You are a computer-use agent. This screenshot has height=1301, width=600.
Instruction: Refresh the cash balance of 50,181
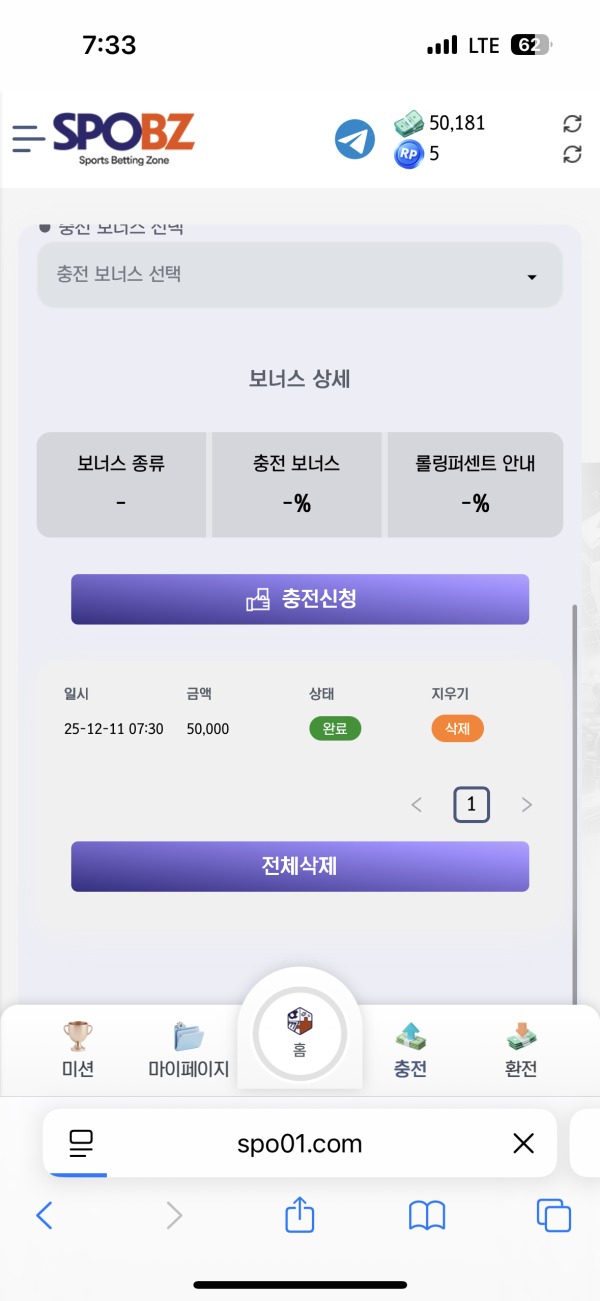pos(572,123)
